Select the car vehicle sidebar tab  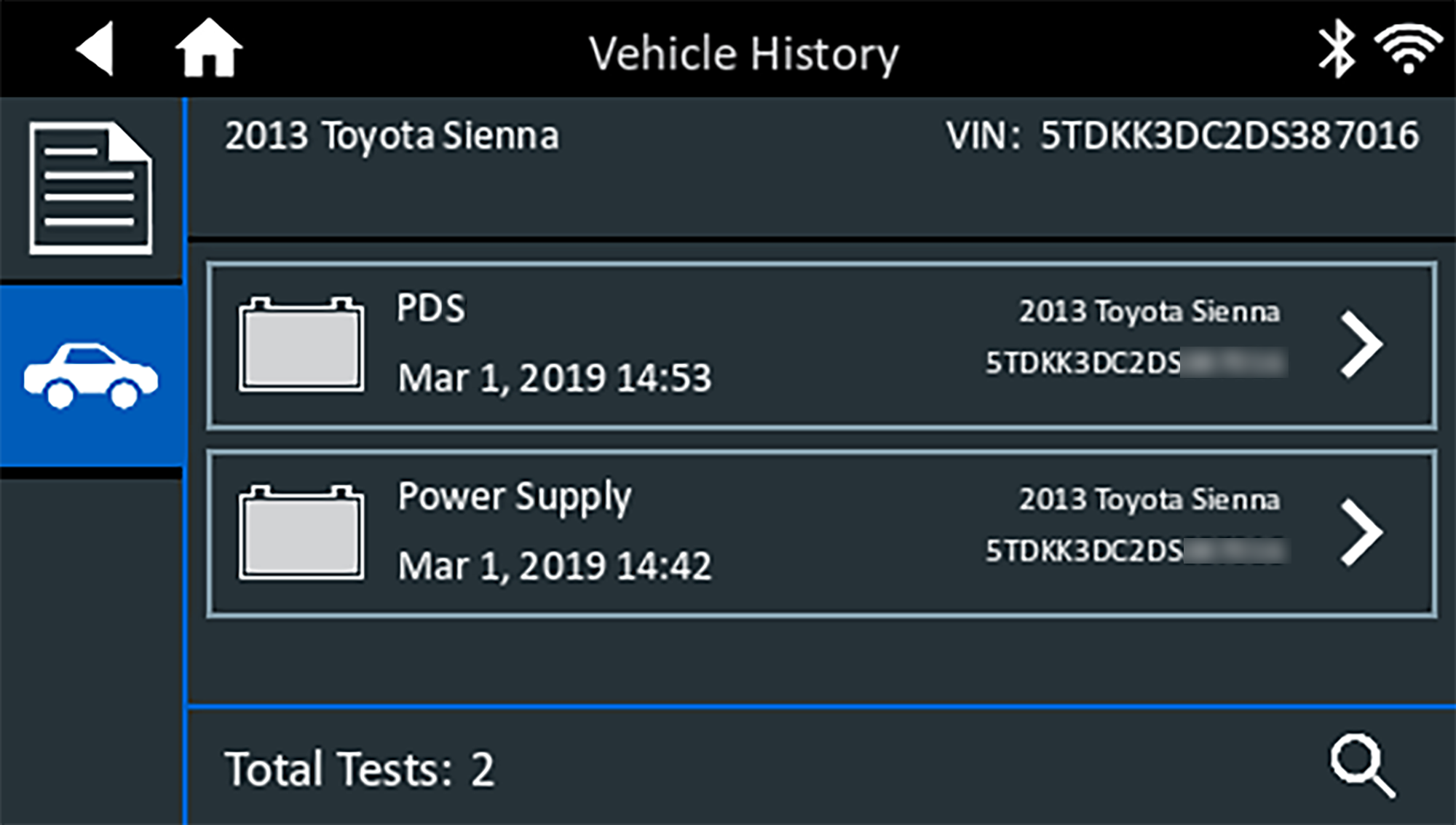coord(91,376)
